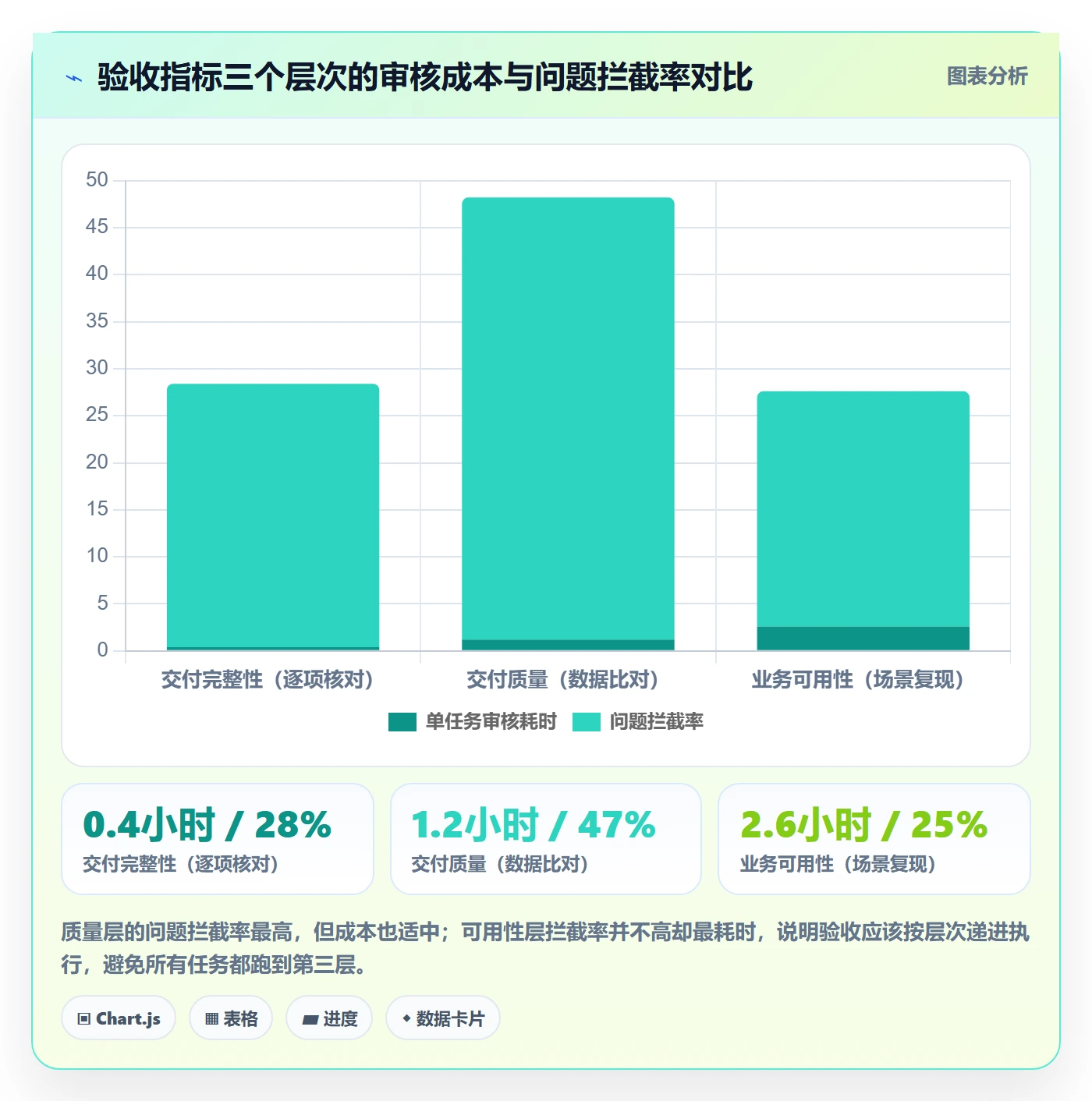Click the y-axis tick value 50
Screen dimensions: 1092x1101
[97, 180]
